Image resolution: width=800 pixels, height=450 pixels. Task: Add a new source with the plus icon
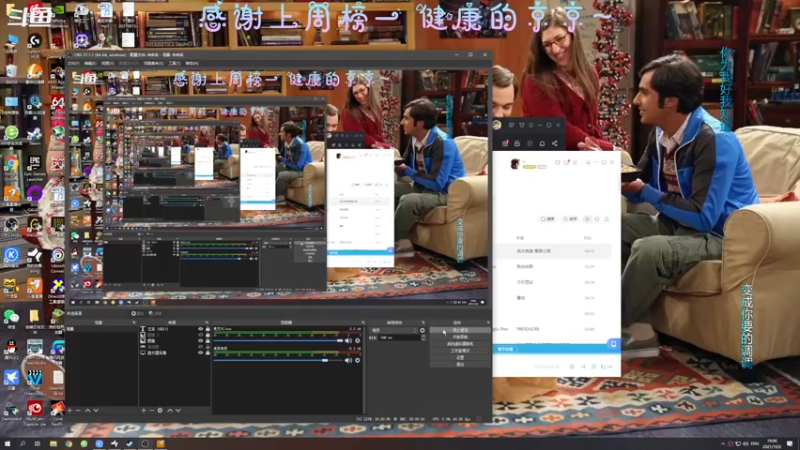click(143, 410)
